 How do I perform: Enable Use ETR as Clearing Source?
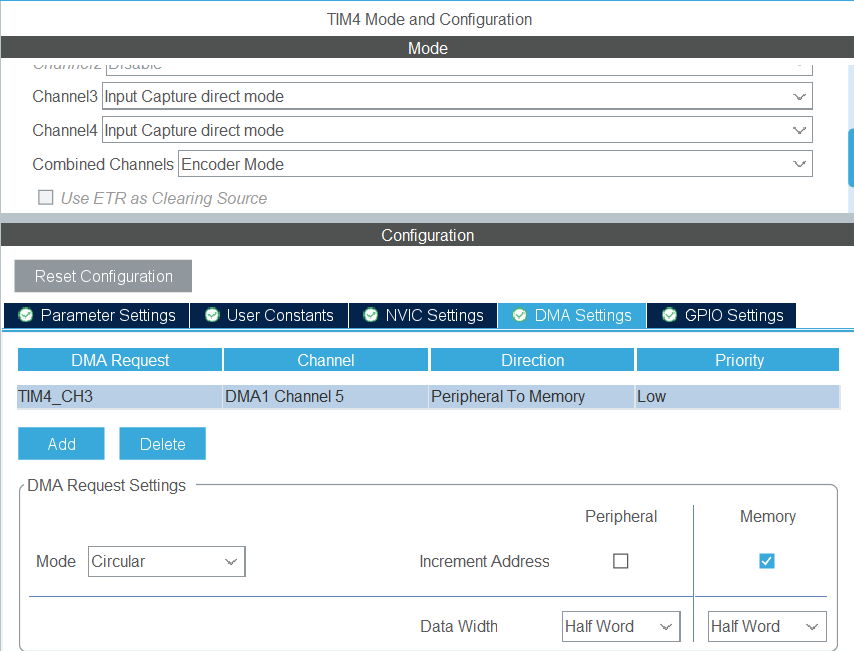coord(46,197)
